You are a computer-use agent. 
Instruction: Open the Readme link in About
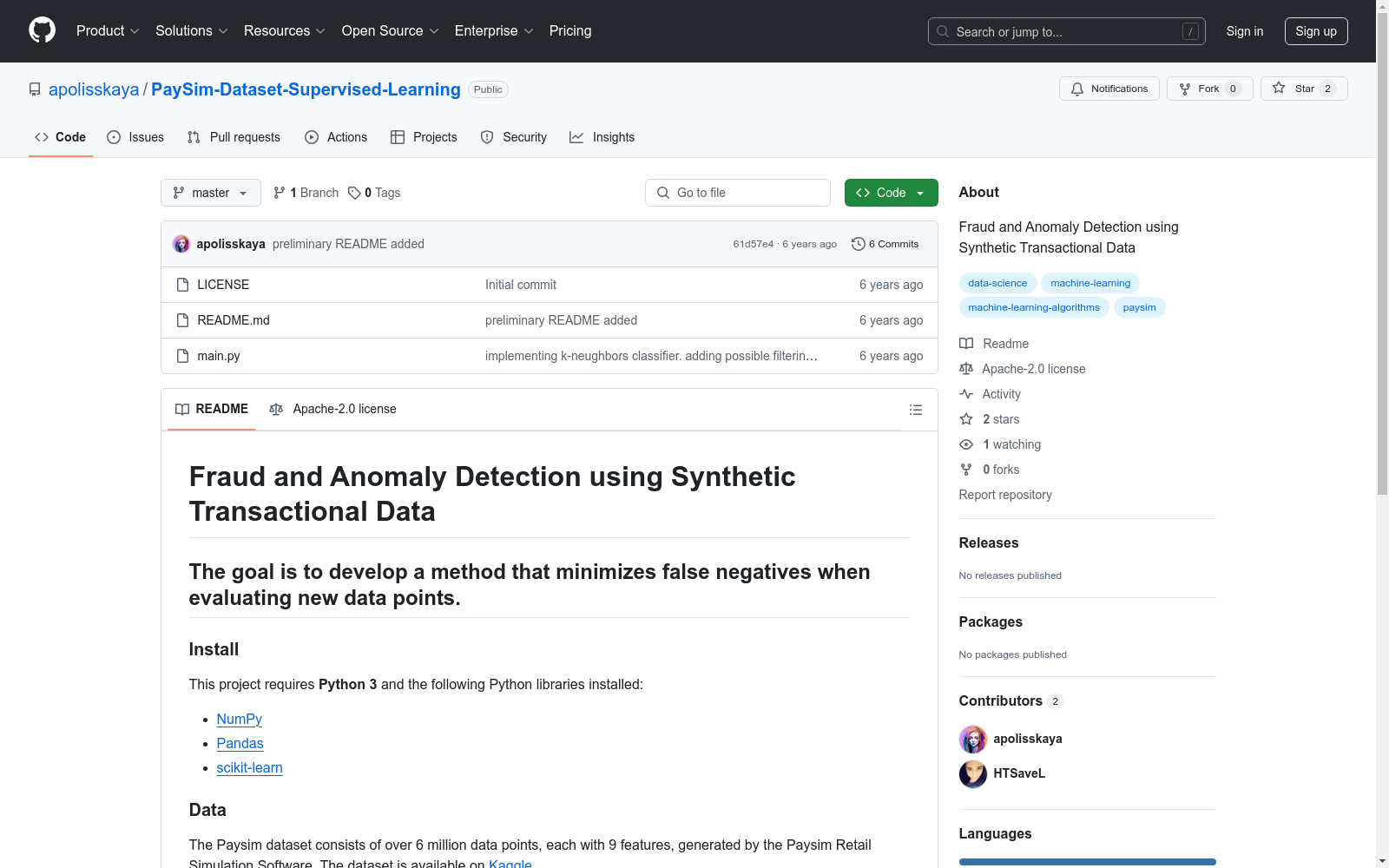[994, 344]
